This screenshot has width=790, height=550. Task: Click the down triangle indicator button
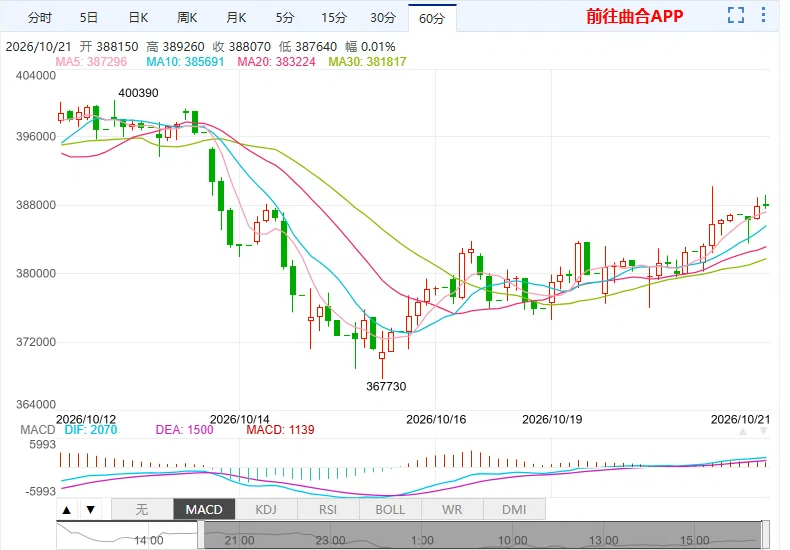tap(91, 510)
